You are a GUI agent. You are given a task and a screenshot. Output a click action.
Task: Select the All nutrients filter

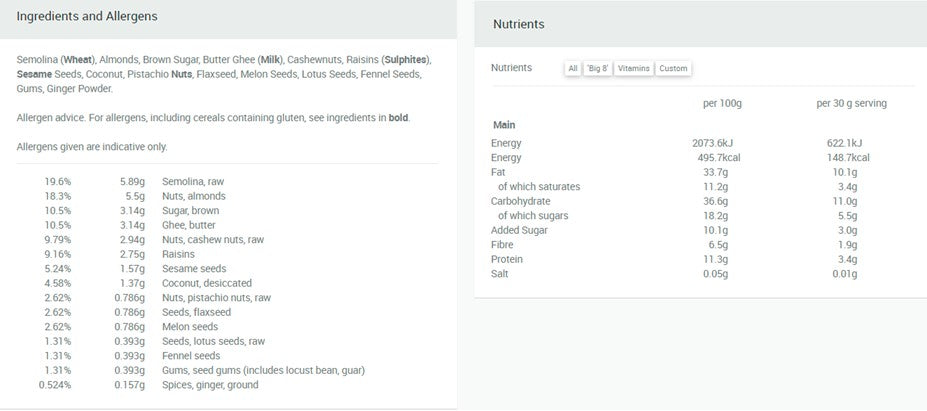[573, 69]
